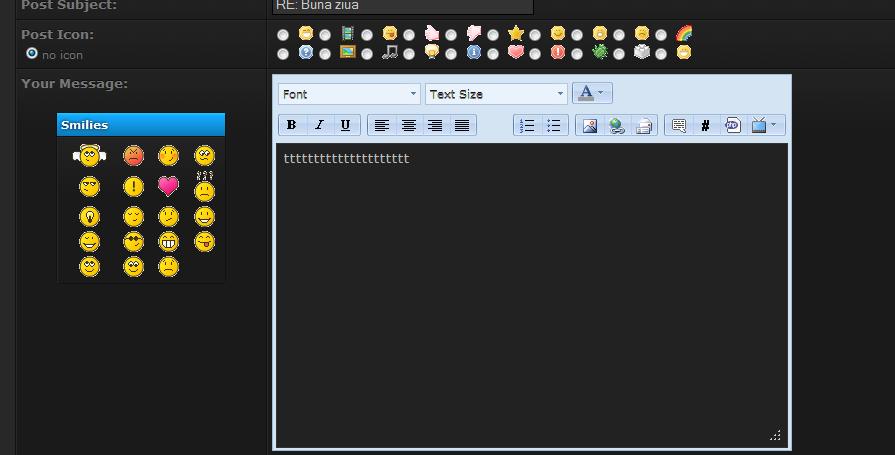
Task: Add the tongue-out smiley in Smilies panel
Action: tap(204, 241)
